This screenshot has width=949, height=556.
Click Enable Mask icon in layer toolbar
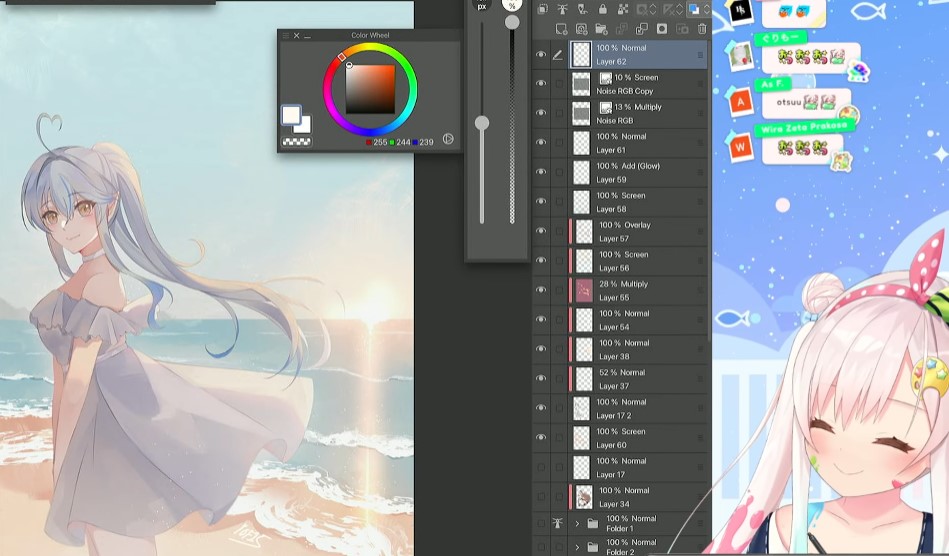642,9
